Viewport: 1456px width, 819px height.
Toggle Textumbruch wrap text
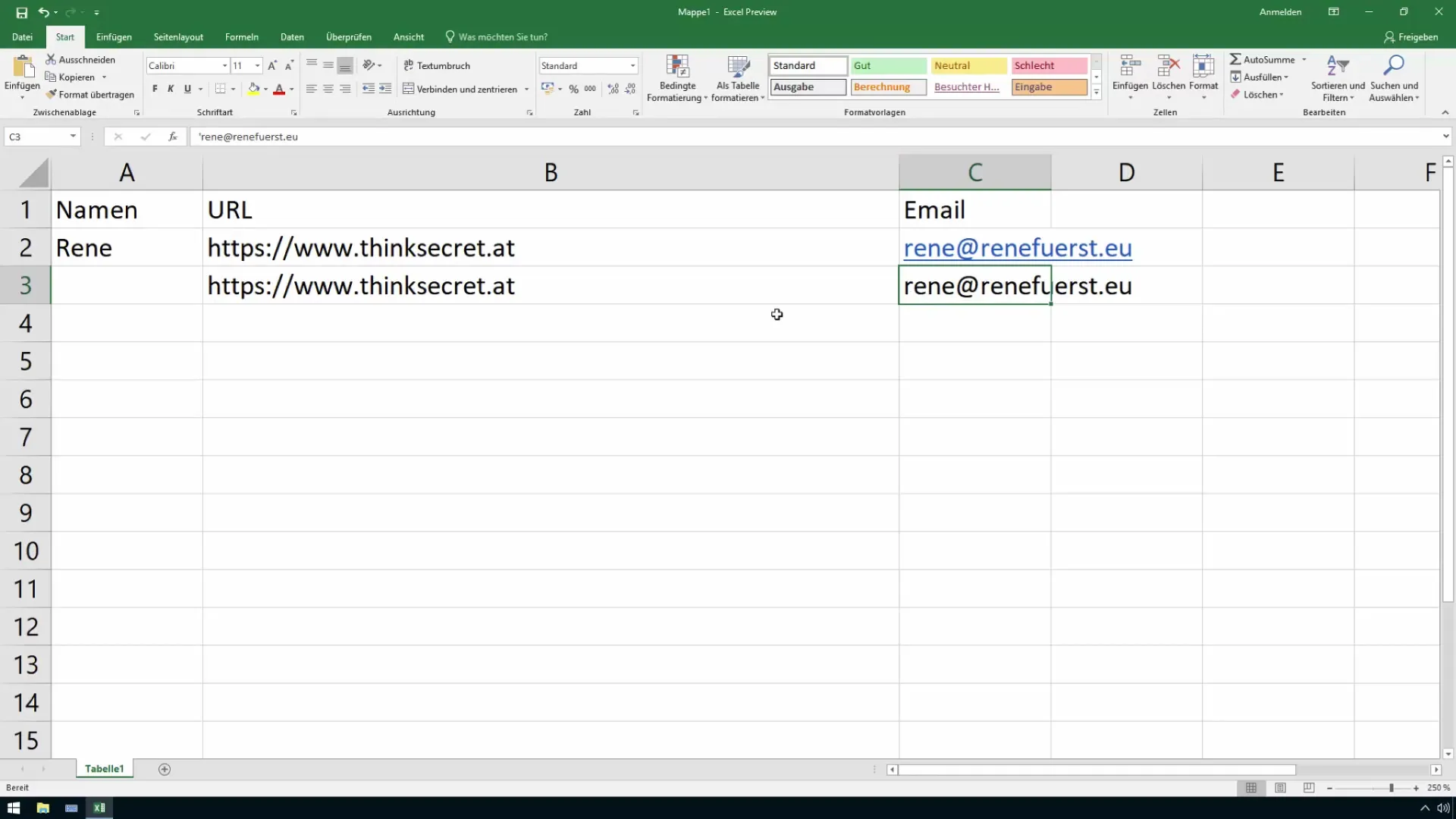[437, 65]
